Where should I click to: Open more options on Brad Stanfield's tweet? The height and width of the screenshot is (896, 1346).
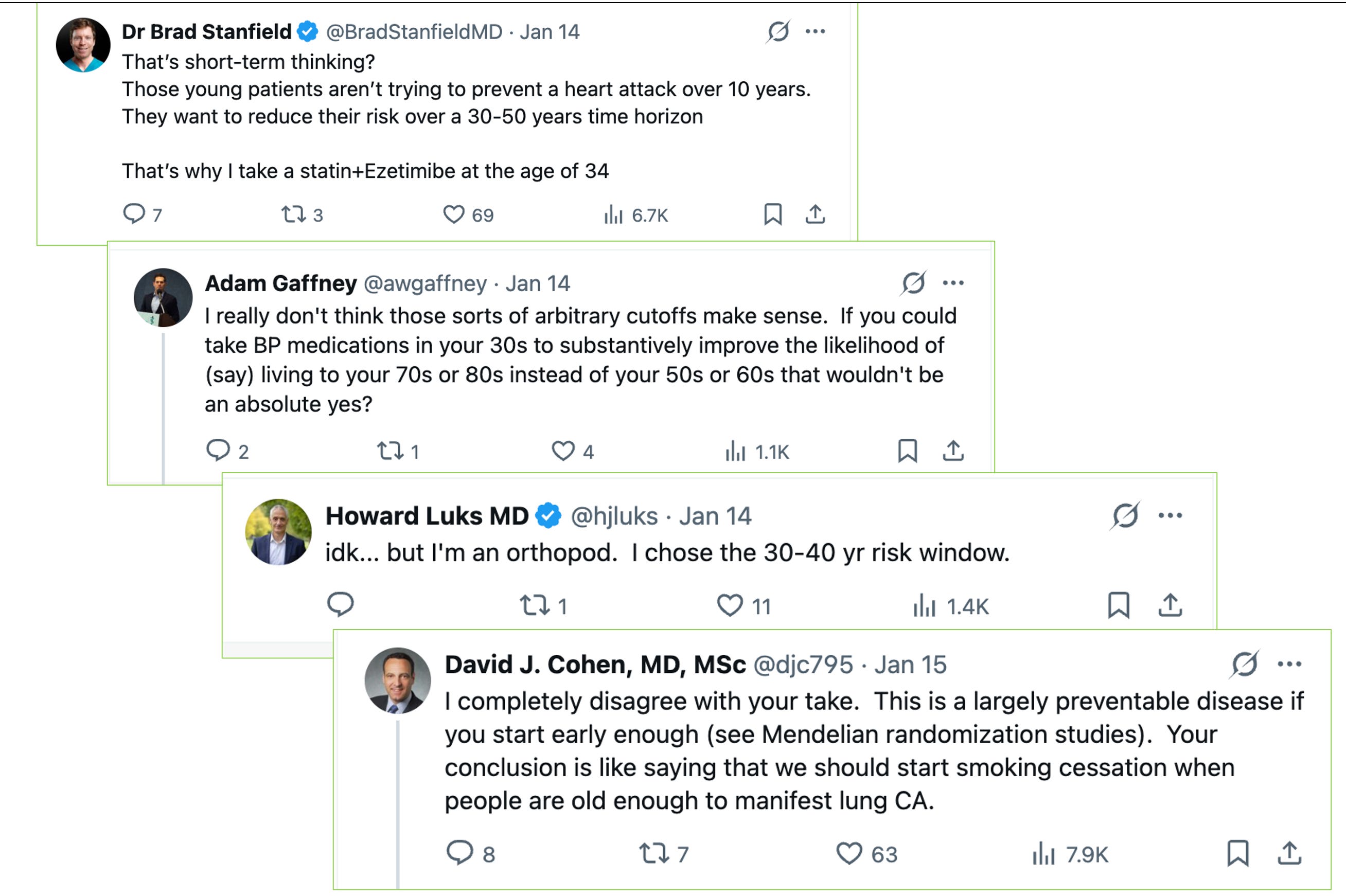tap(815, 31)
